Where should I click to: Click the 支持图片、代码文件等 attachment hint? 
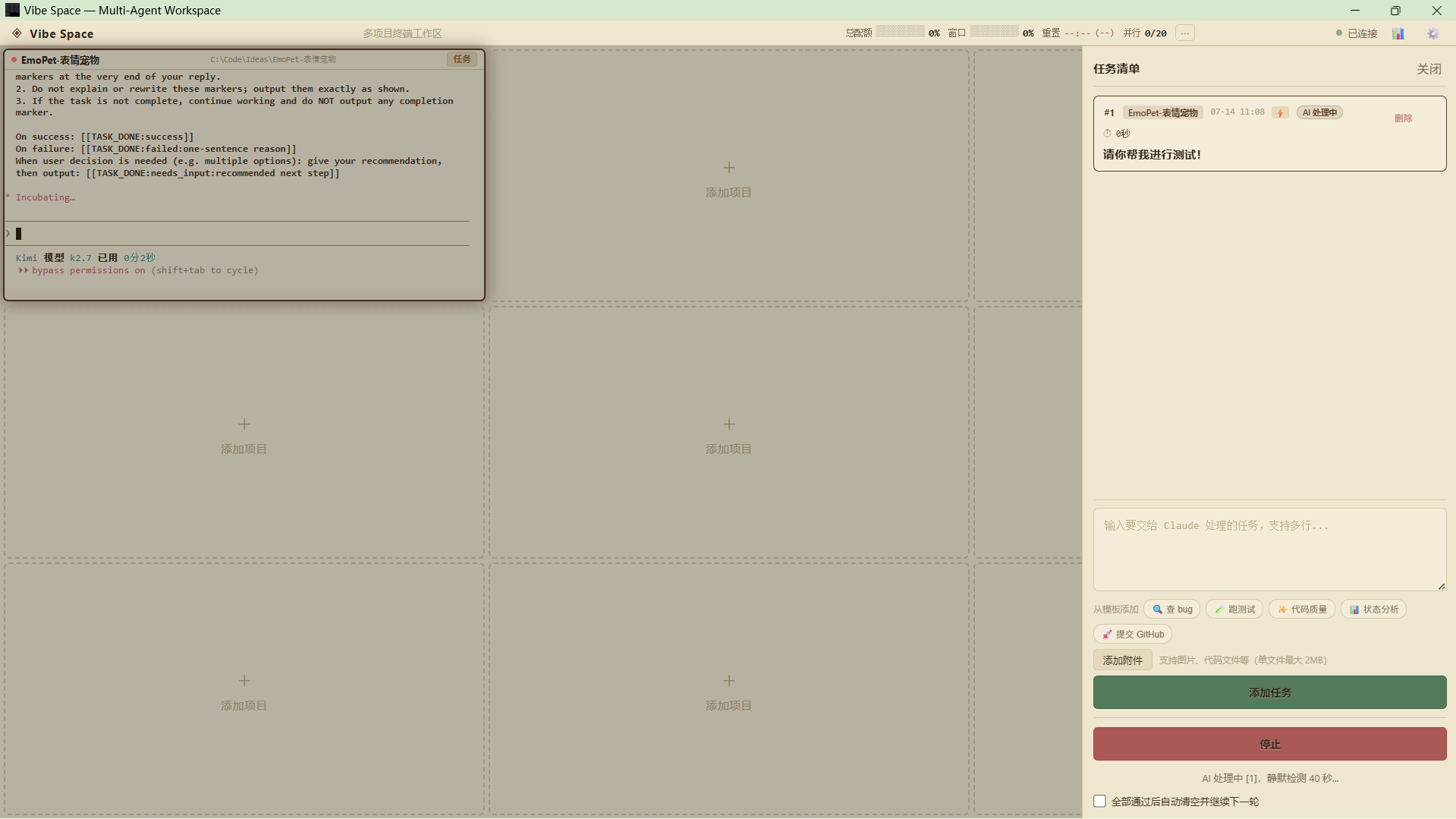point(1243,660)
